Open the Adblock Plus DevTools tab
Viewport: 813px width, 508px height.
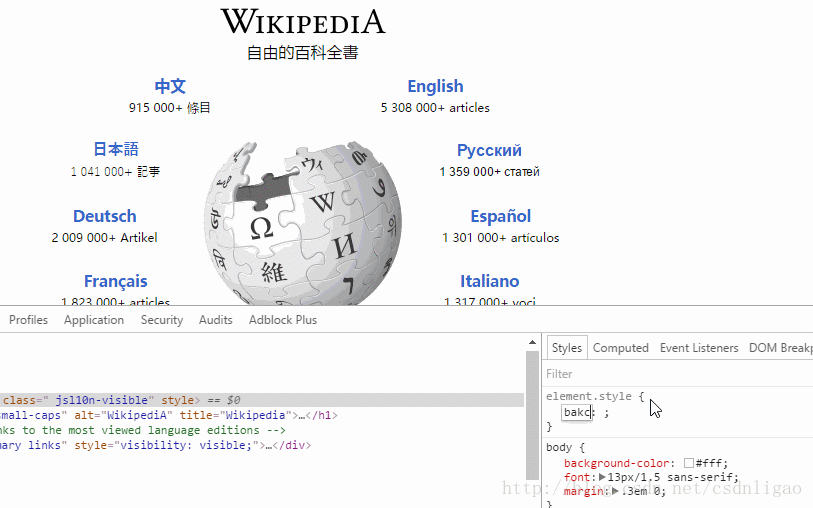[283, 320]
